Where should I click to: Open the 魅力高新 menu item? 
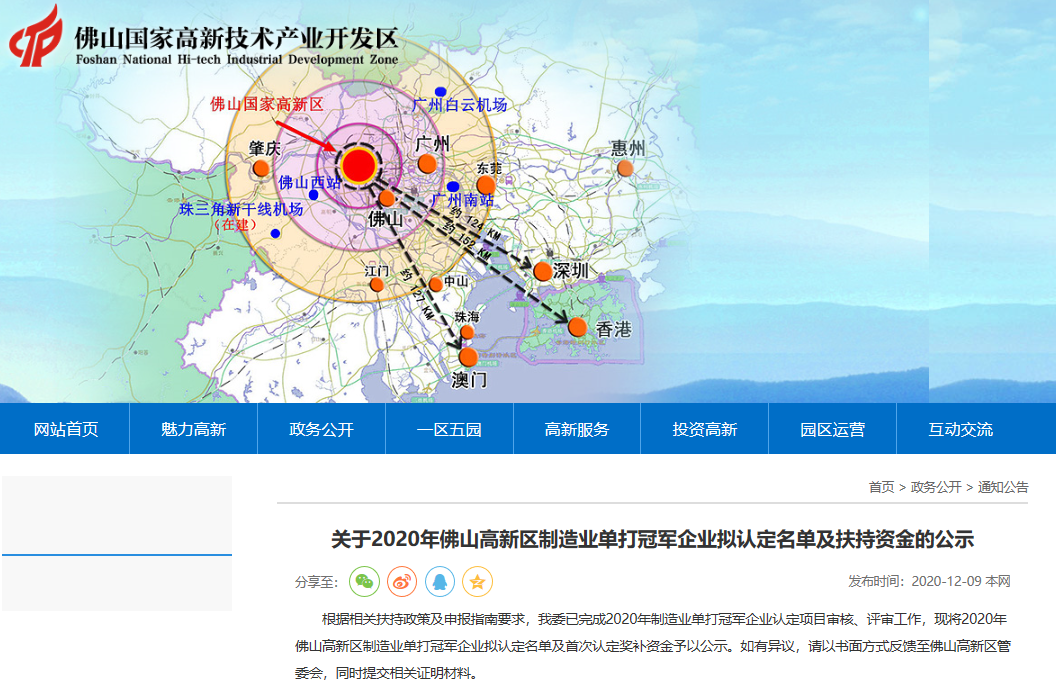point(193,429)
